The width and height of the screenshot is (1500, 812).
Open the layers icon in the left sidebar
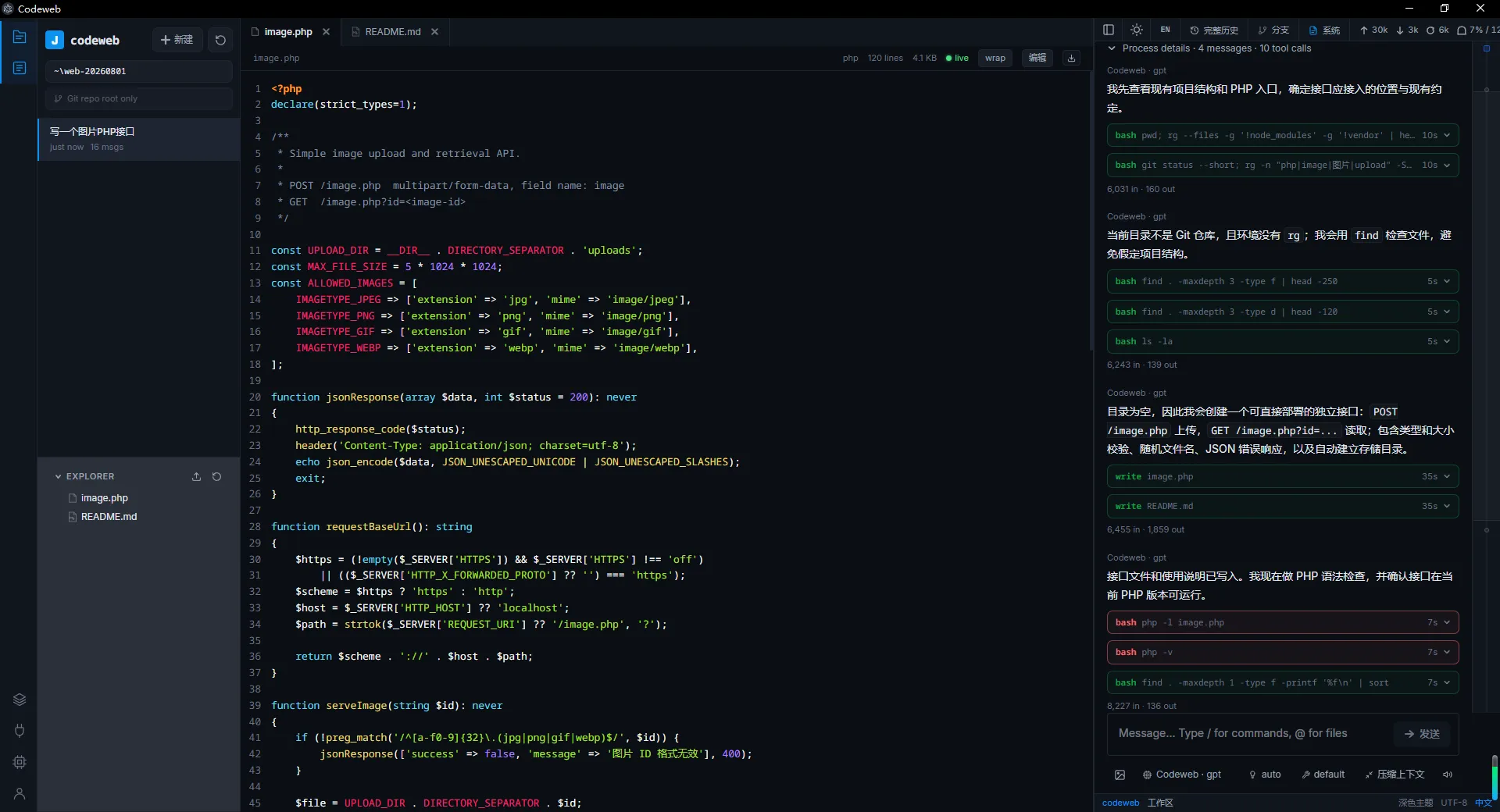point(20,700)
